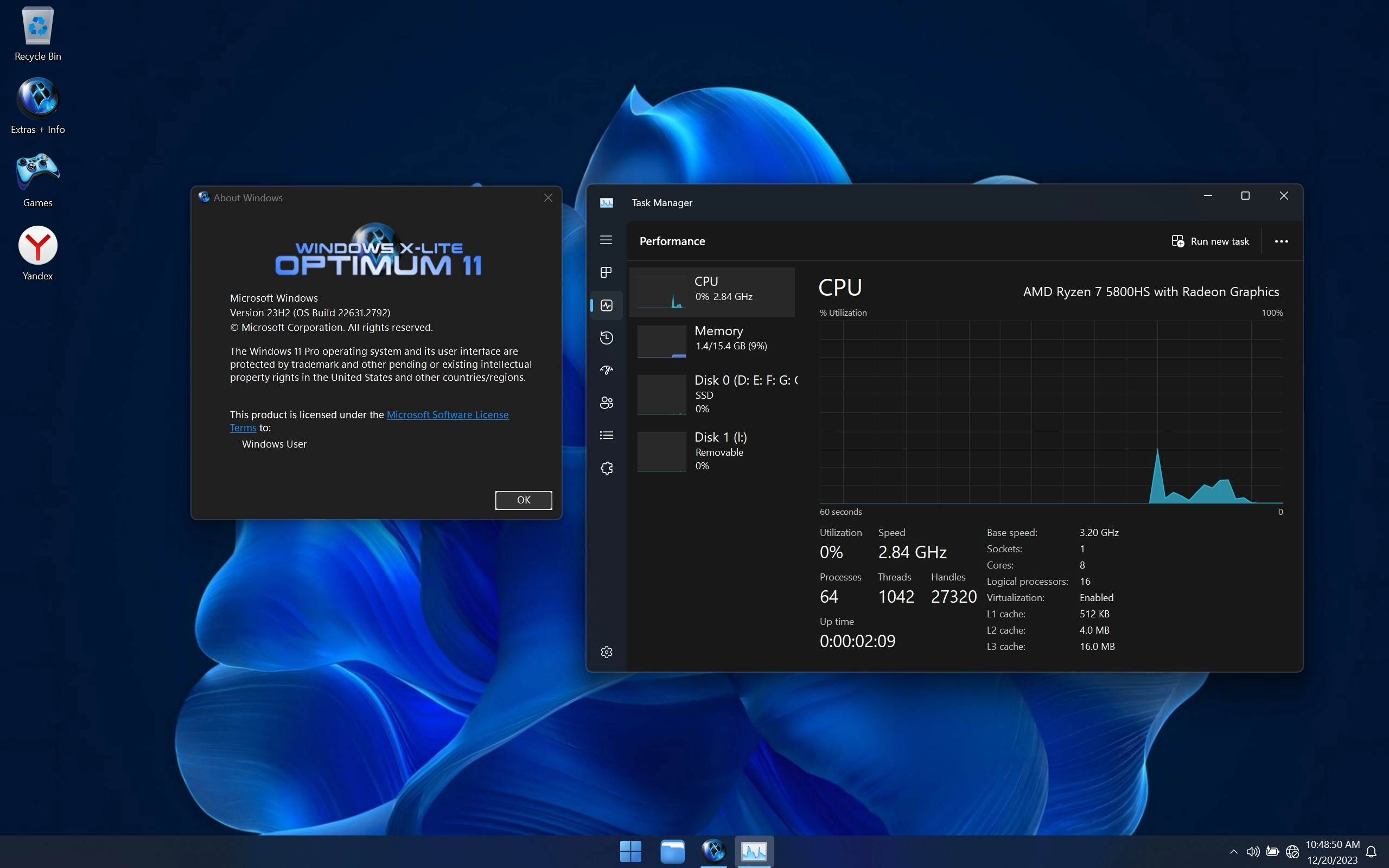
Task: Click the Windows Start button
Action: coord(630,851)
